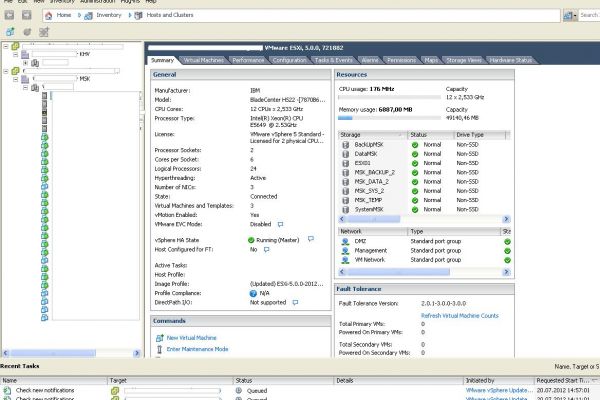Open the Maps tab
The width and height of the screenshot is (600, 400).
point(431,60)
